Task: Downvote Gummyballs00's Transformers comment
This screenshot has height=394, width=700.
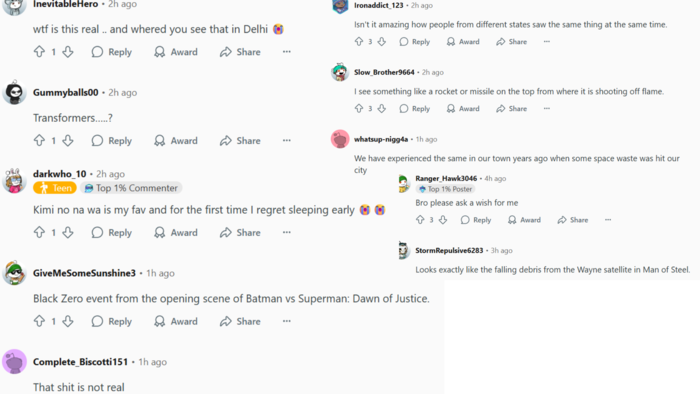Action: click(68, 141)
